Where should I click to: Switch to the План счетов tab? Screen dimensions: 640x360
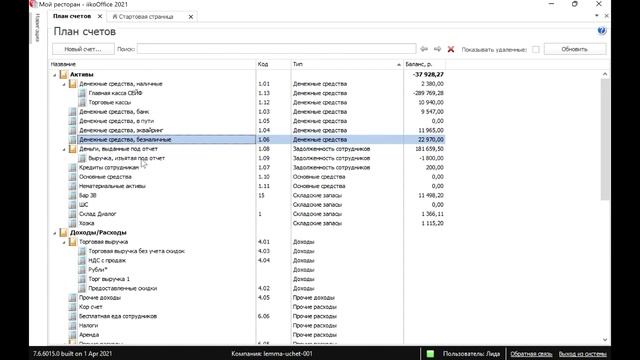pos(72,16)
